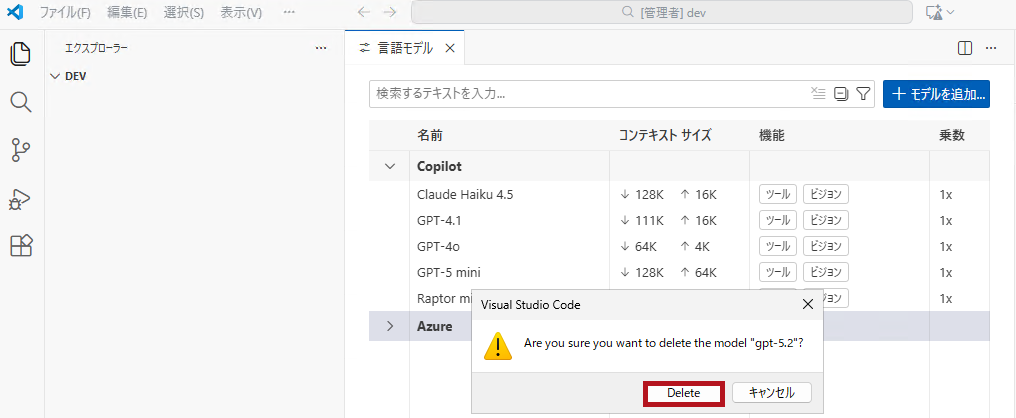Confirm with the Delete button

[x=684, y=393]
